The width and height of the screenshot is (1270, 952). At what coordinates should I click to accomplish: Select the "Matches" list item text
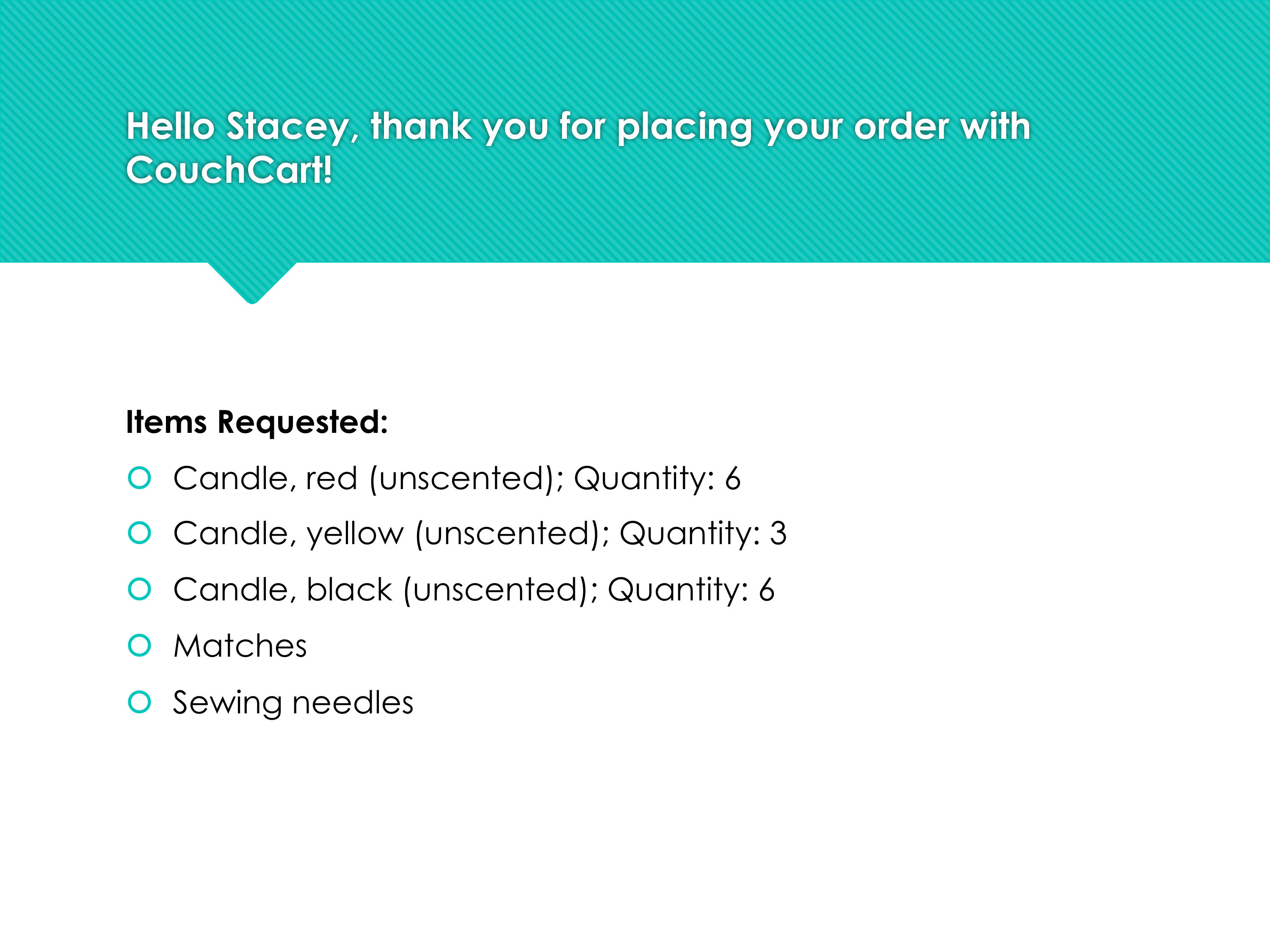[240, 646]
